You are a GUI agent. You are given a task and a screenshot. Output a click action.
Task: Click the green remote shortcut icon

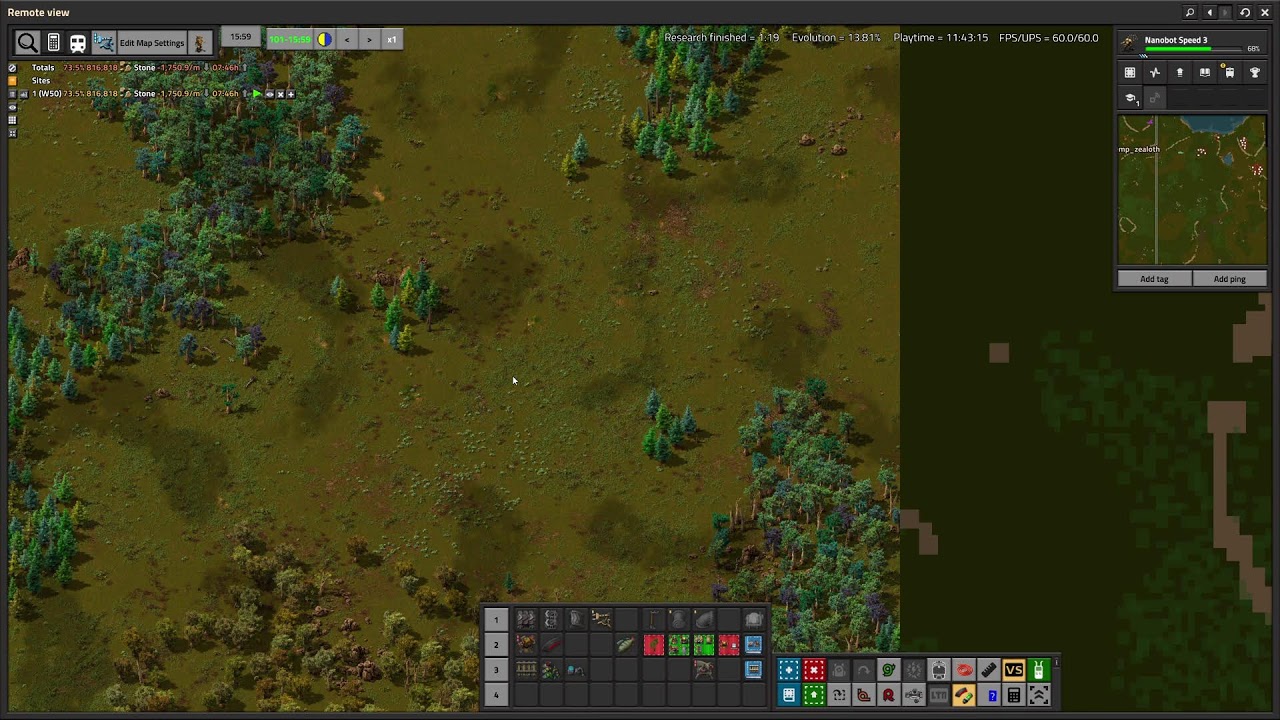[x=1039, y=670]
